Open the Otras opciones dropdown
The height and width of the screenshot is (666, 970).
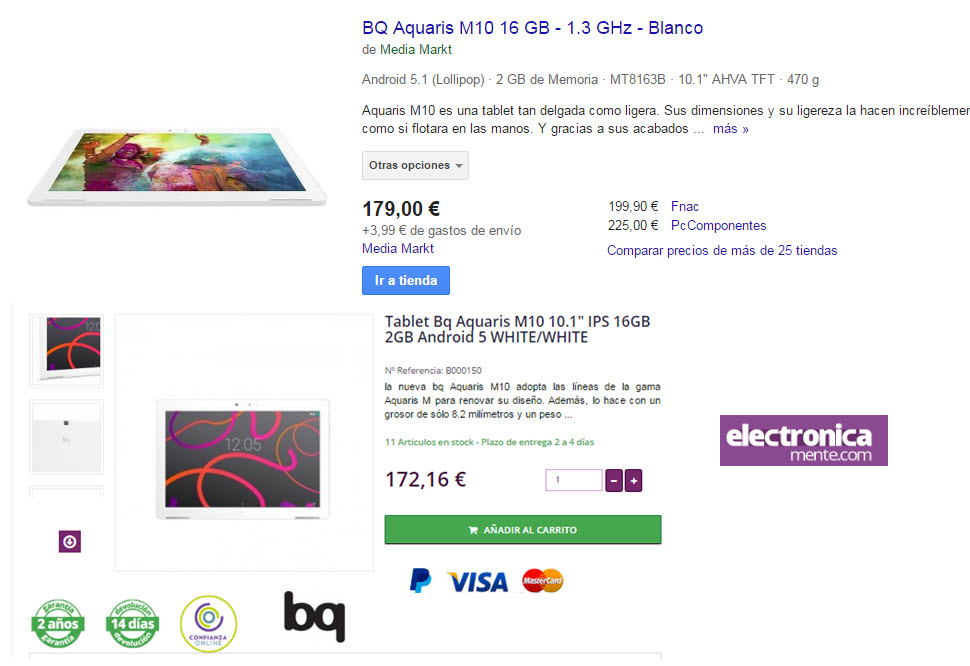[415, 165]
